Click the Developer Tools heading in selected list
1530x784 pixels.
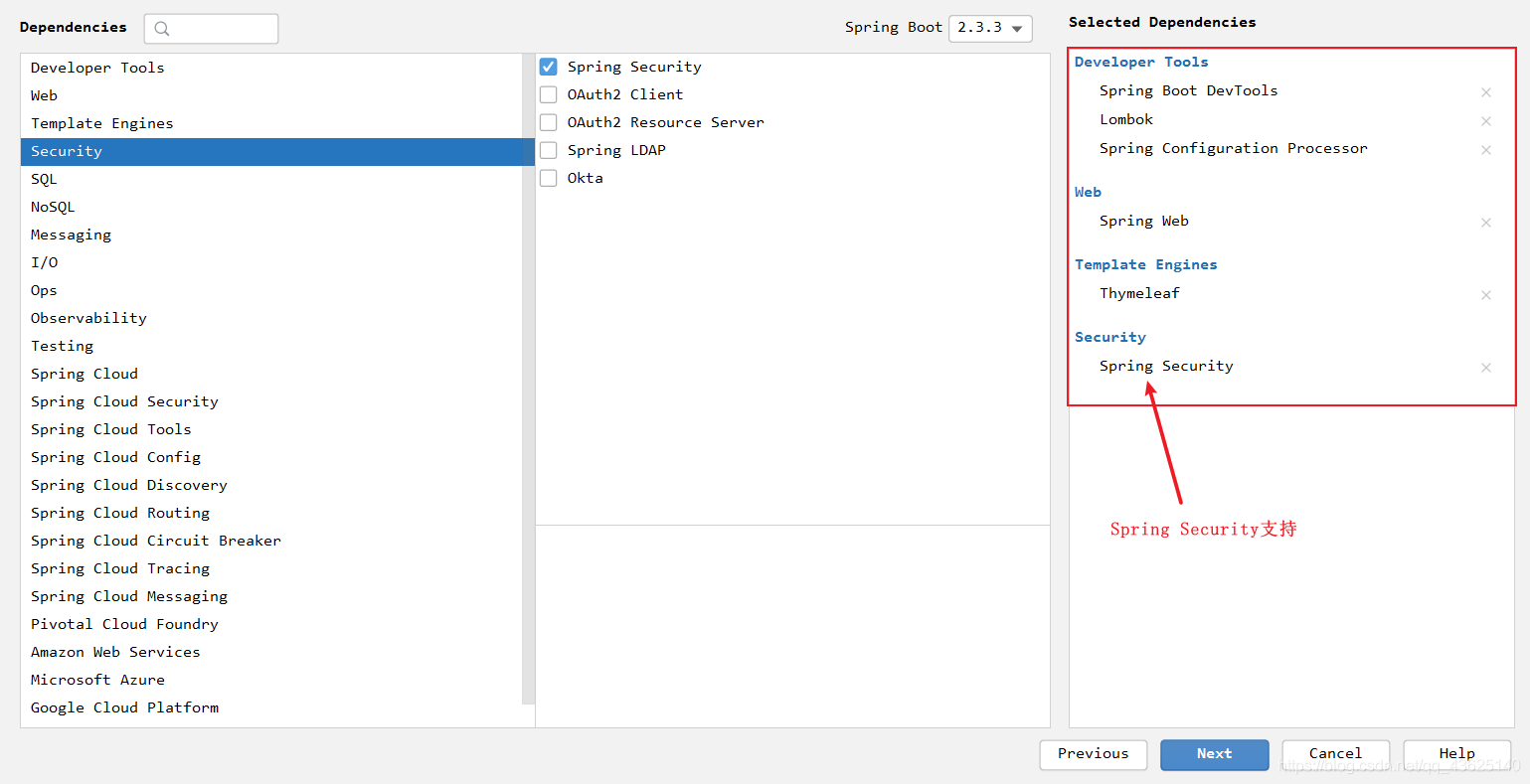[1141, 62]
